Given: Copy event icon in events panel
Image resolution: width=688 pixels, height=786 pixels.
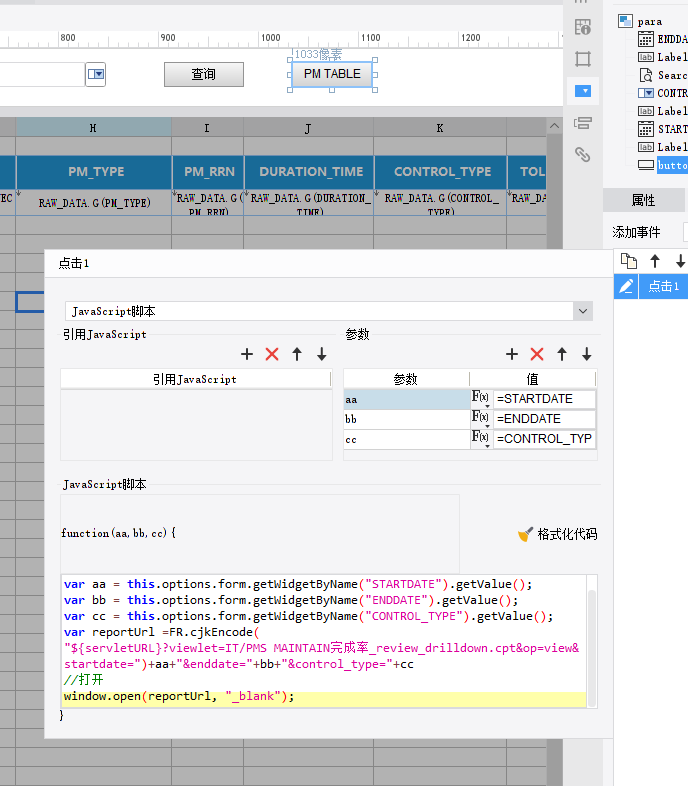Looking at the screenshot, I should pyautogui.click(x=628, y=261).
